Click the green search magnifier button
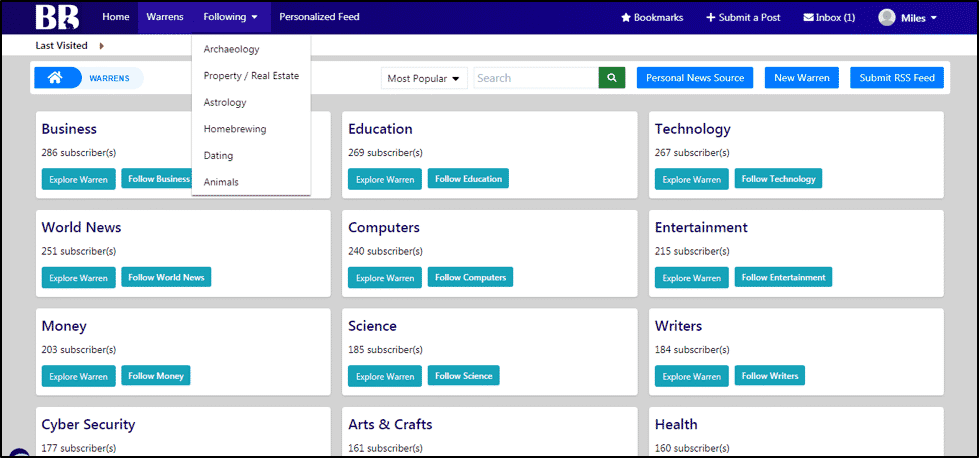Viewport: 979px width, 458px height. click(612, 78)
